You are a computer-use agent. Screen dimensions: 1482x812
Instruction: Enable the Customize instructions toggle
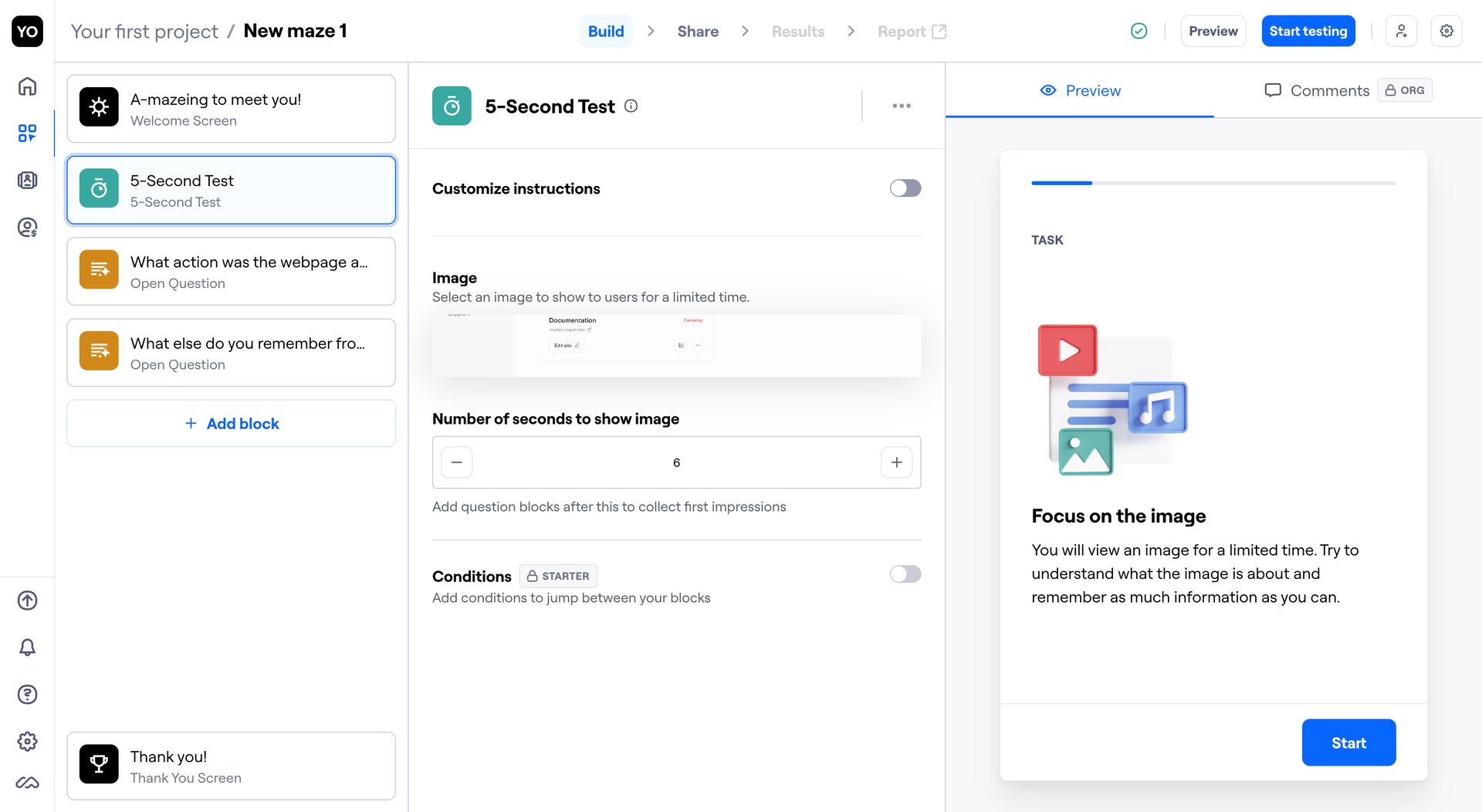click(904, 188)
